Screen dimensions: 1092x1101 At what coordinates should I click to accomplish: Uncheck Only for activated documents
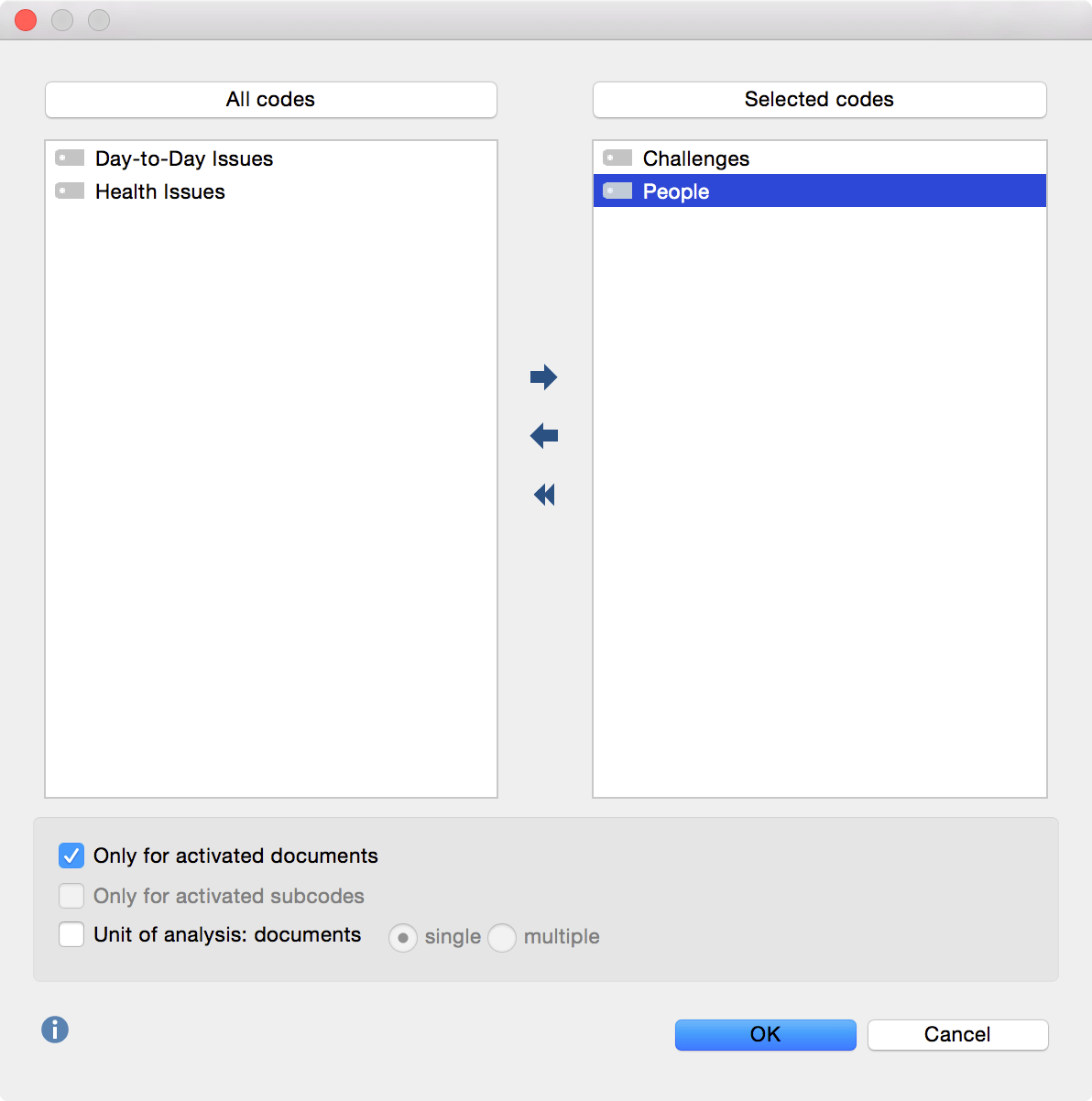[x=71, y=856]
